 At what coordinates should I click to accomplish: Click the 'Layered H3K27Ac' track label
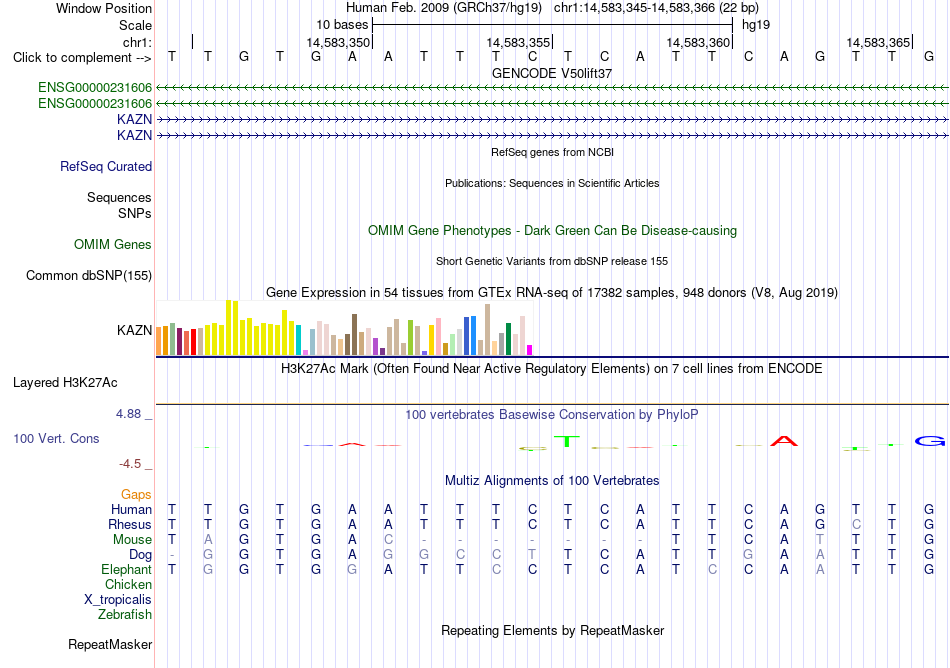click(x=65, y=383)
